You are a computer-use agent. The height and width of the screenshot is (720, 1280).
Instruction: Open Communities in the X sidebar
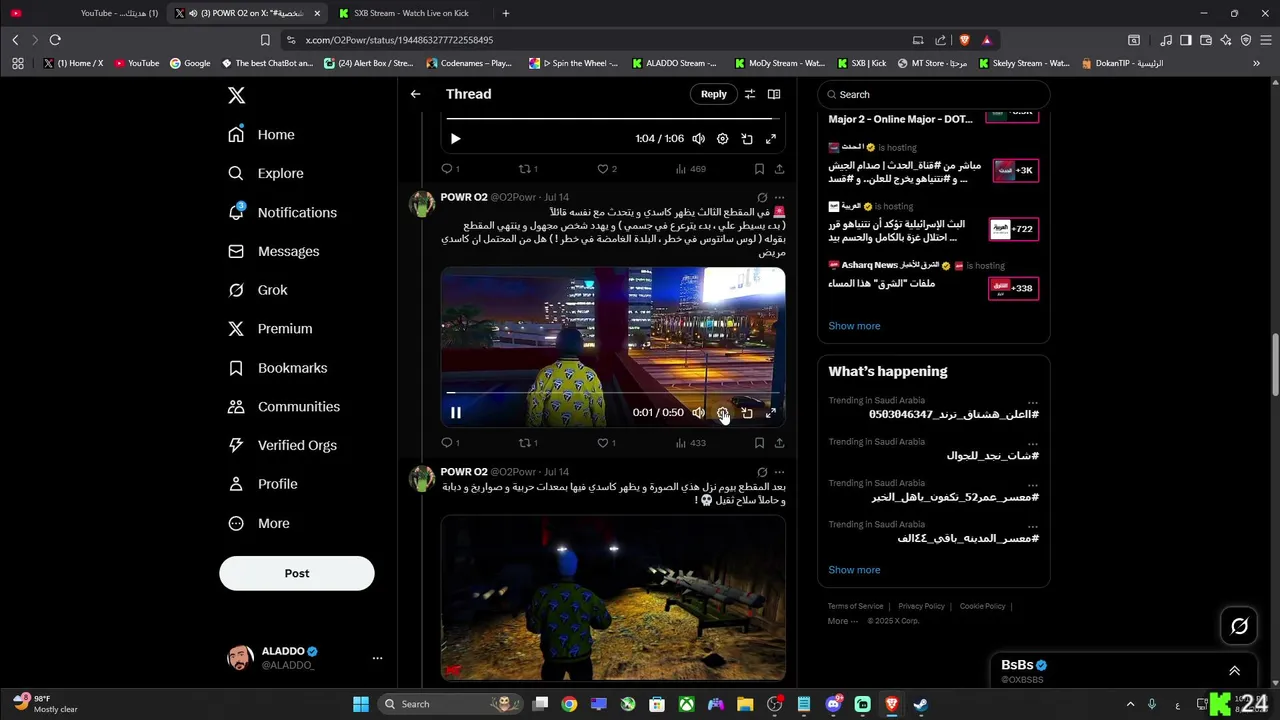[284, 407]
